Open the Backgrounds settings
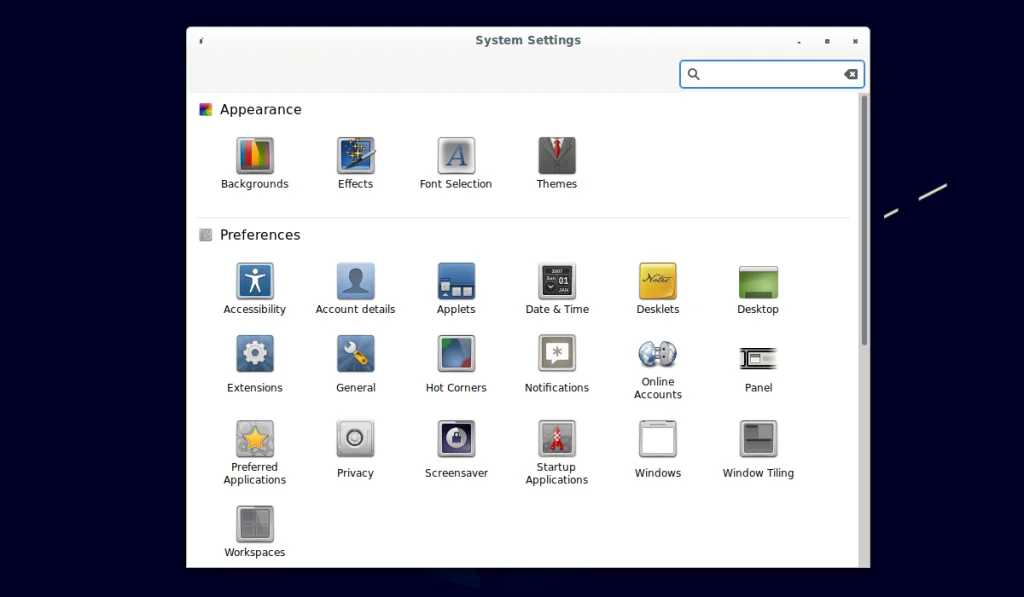Image resolution: width=1024 pixels, height=597 pixels. [x=255, y=156]
